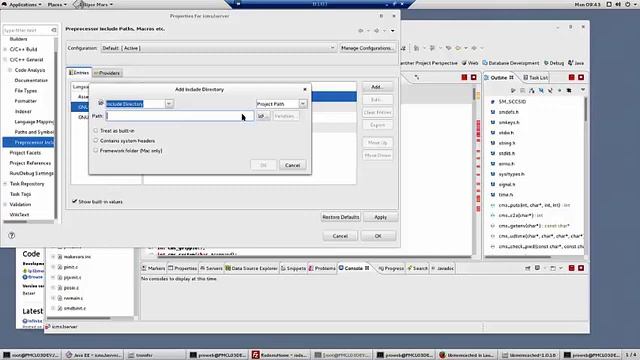Expand the C/C++ Build tree node

point(5,49)
